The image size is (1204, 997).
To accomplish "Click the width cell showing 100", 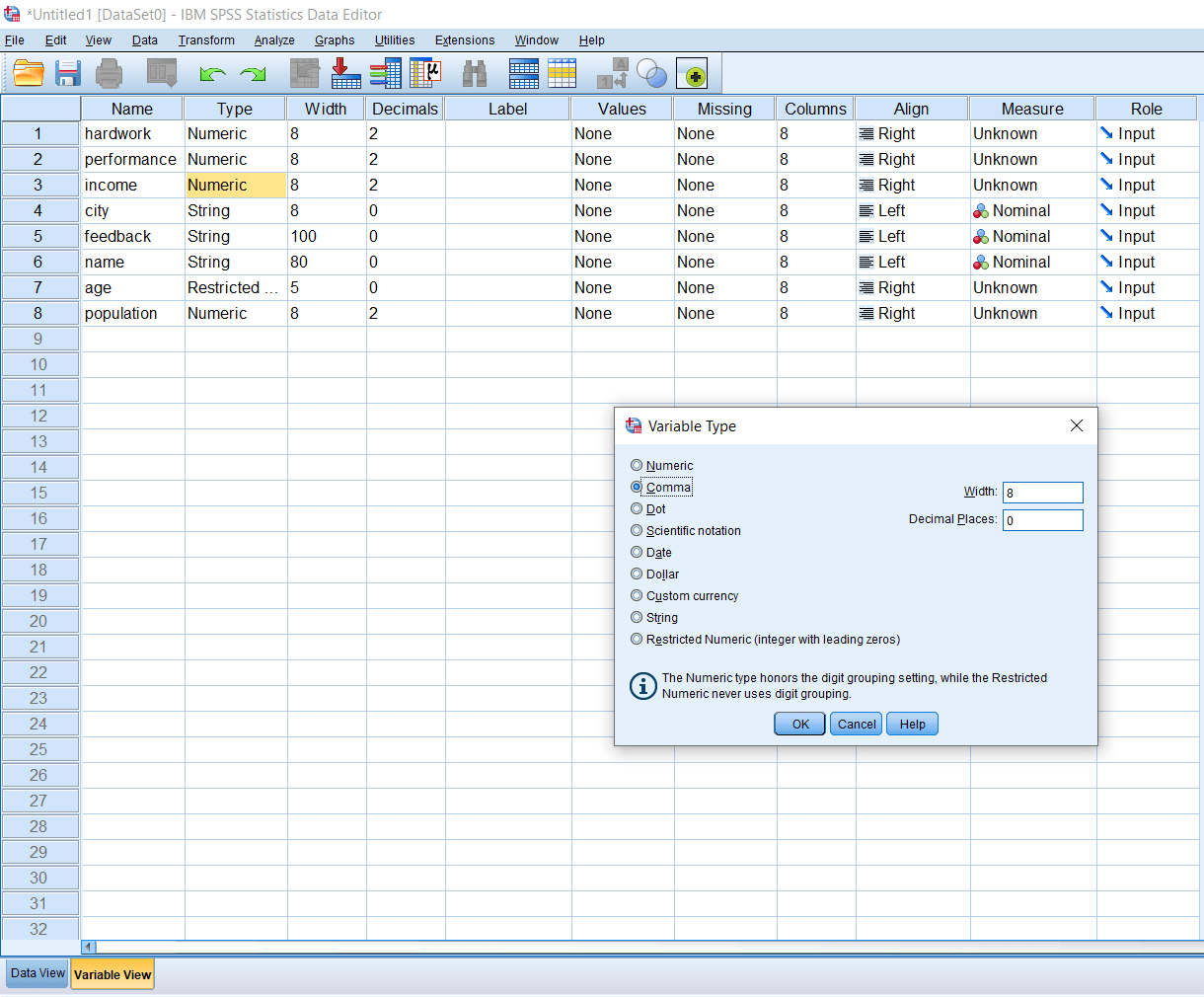I will point(326,236).
